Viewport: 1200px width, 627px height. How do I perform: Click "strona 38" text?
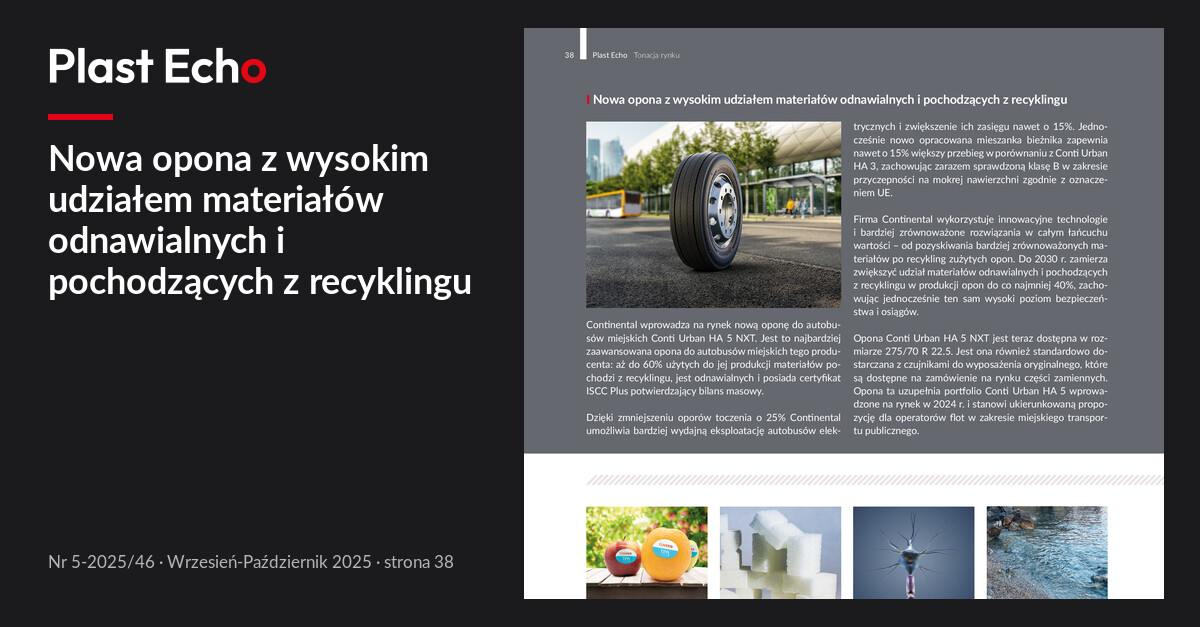(418, 562)
